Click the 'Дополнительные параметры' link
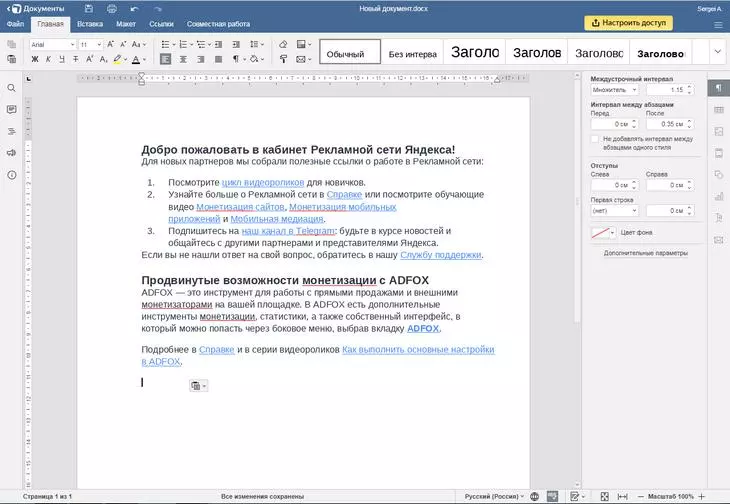 point(645,253)
